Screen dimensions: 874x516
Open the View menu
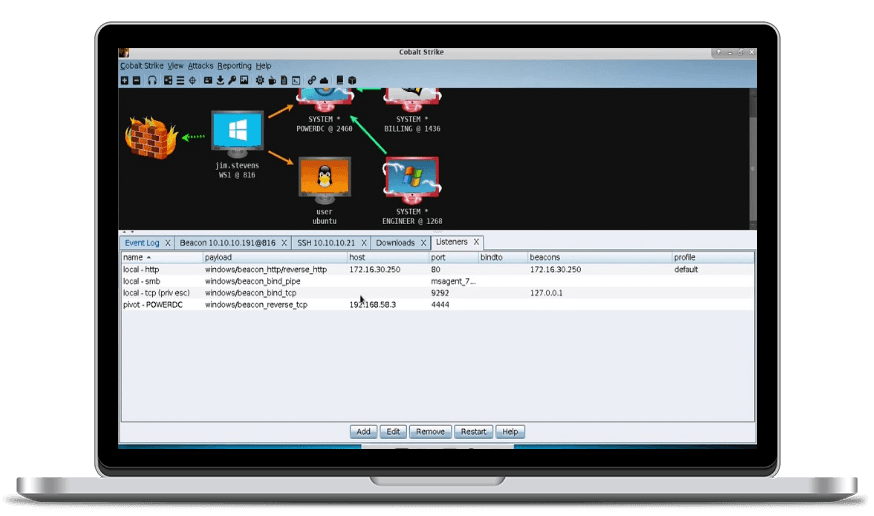click(x=175, y=66)
